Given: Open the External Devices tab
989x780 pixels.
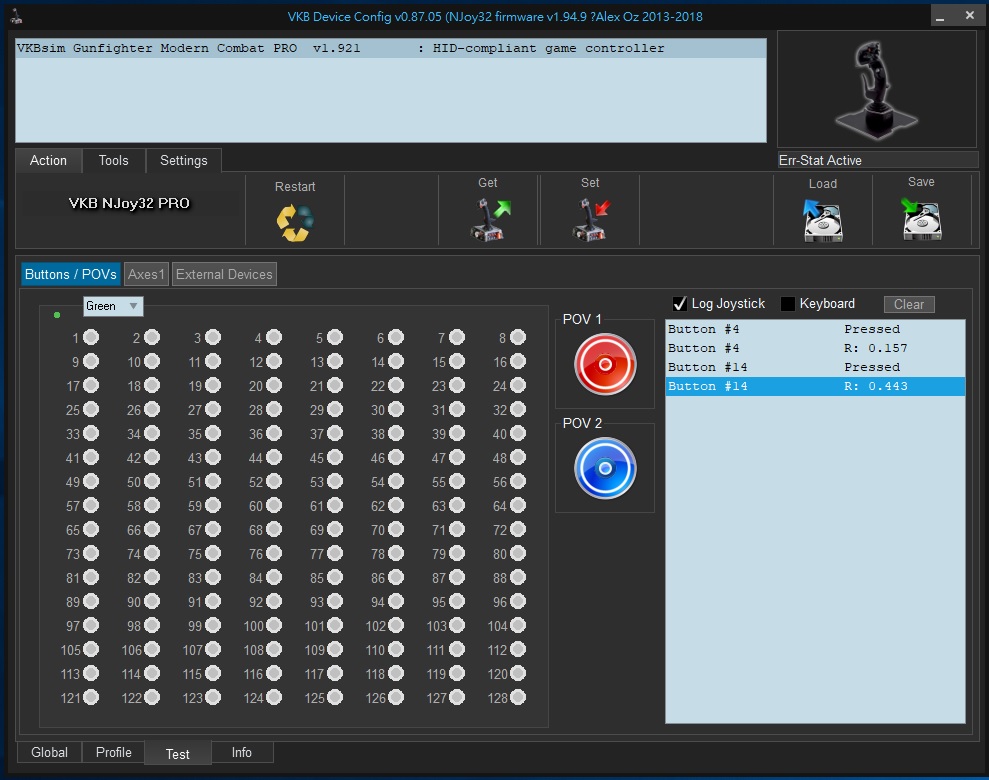Looking at the screenshot, I should pyautogui.click(x=224, y=274).
